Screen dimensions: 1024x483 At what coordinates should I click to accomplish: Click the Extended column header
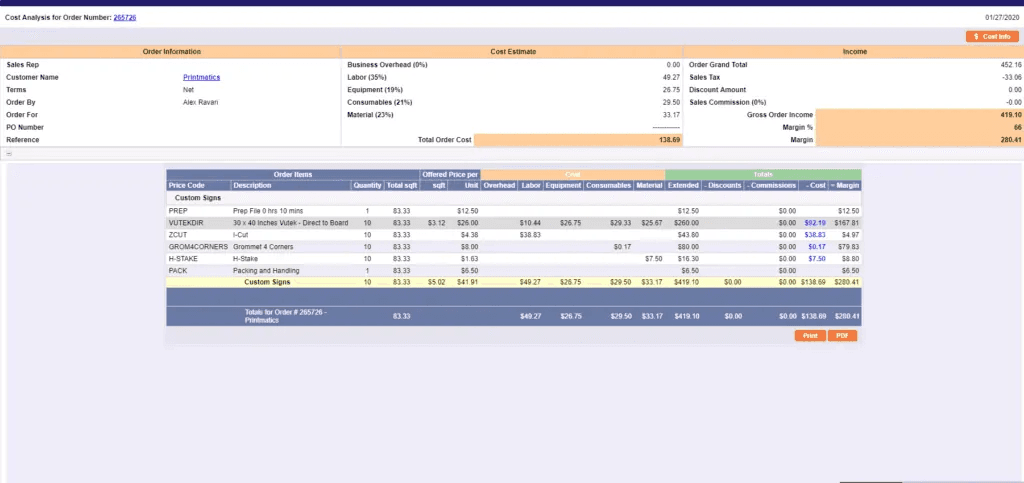(x=683, y=185)
